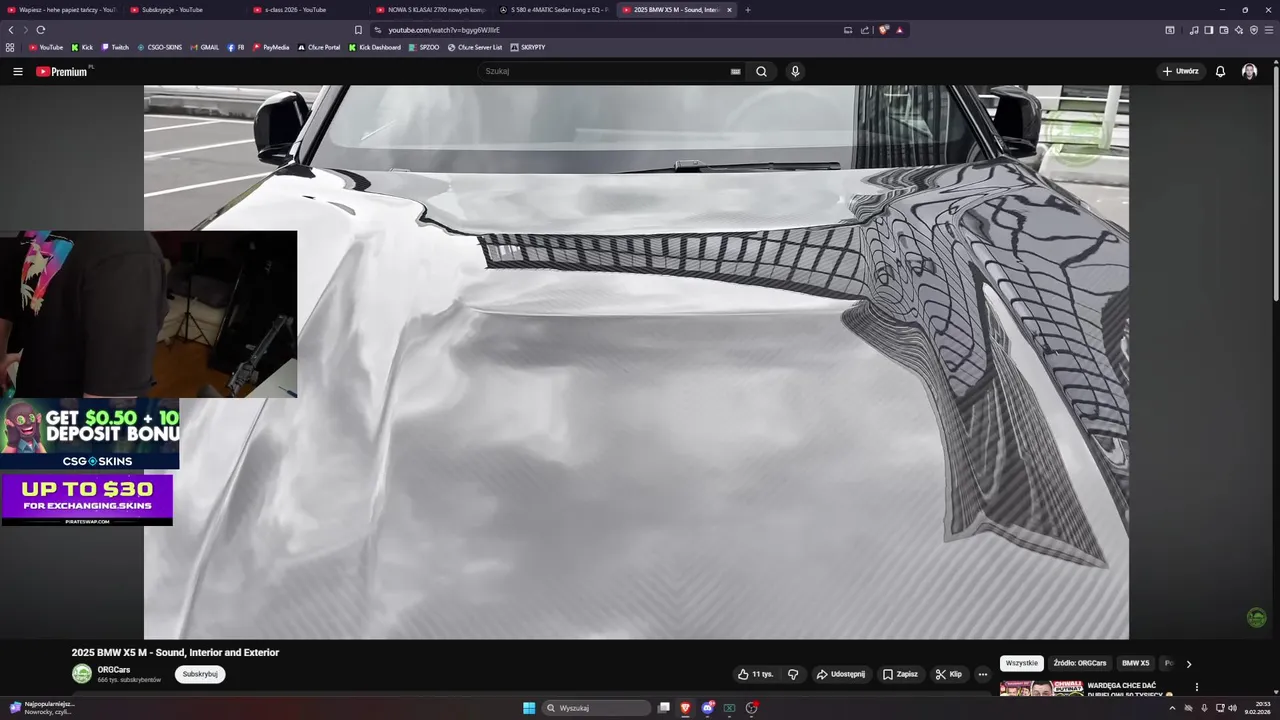The image size is (1280, 720).
Task: Toggle the browser sidebar panel icon
Action: [1209, 30]
